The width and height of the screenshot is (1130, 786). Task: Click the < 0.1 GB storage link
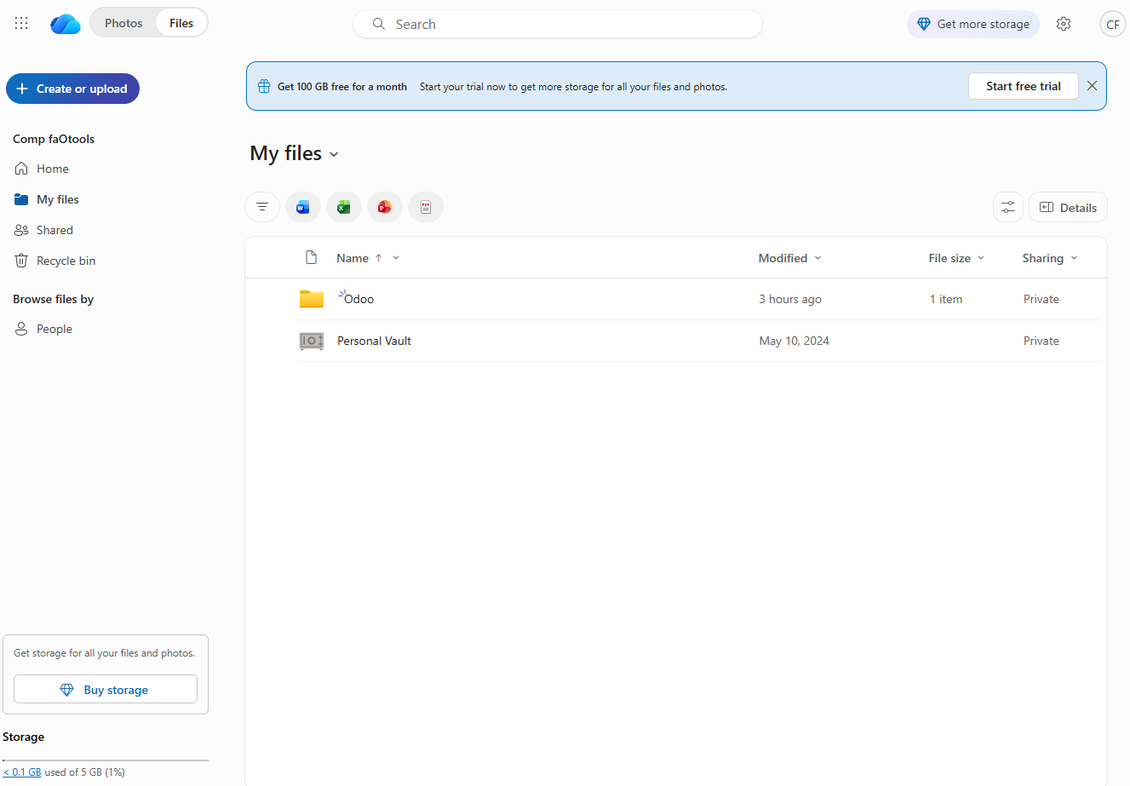(22, 772)
